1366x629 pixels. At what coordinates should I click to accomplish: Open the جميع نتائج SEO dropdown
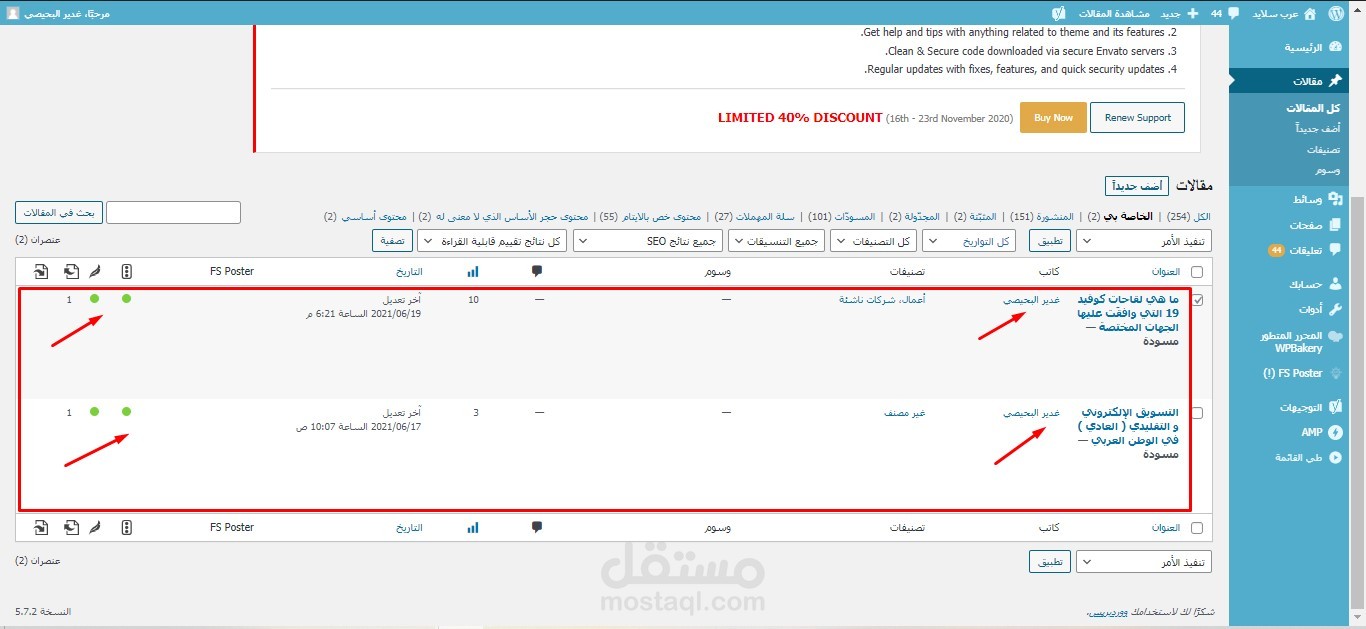648,241
